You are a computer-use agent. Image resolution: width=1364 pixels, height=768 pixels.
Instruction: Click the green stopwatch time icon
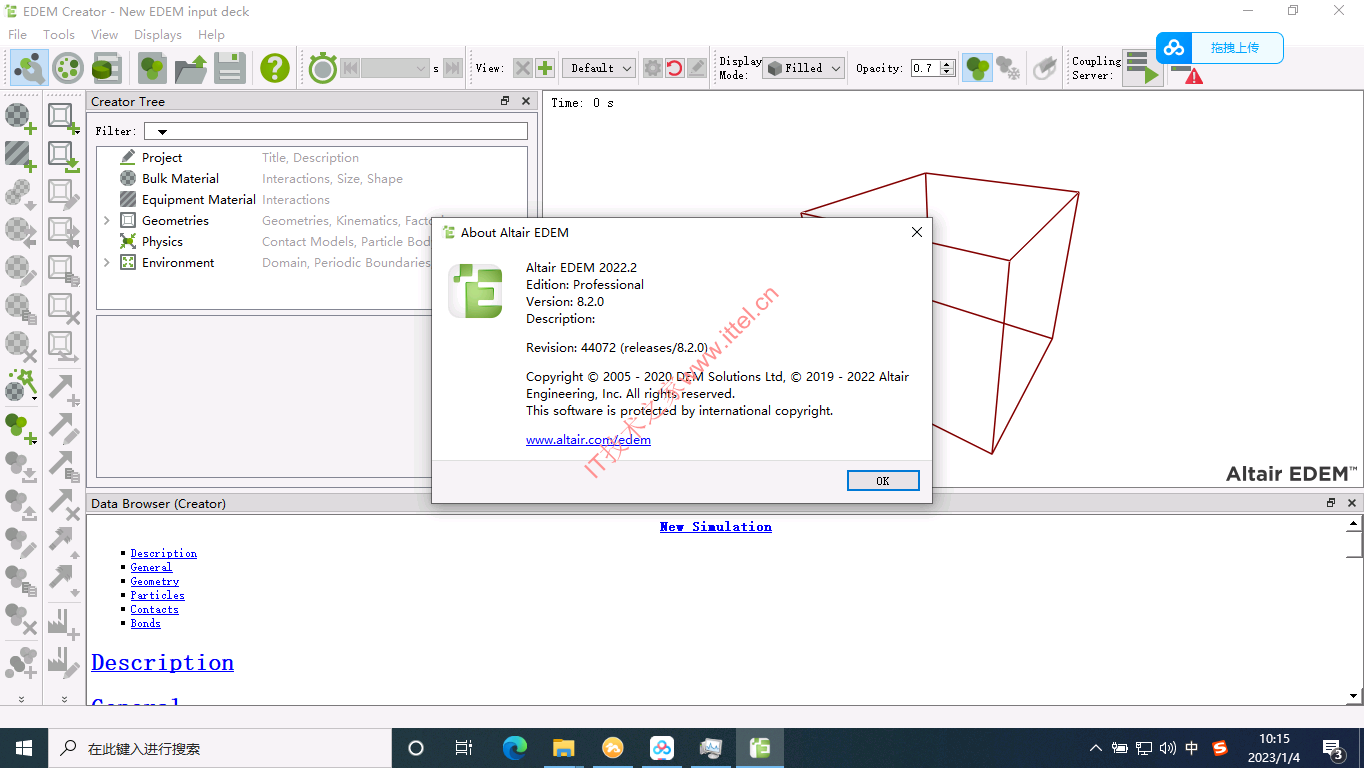(322, 68)
